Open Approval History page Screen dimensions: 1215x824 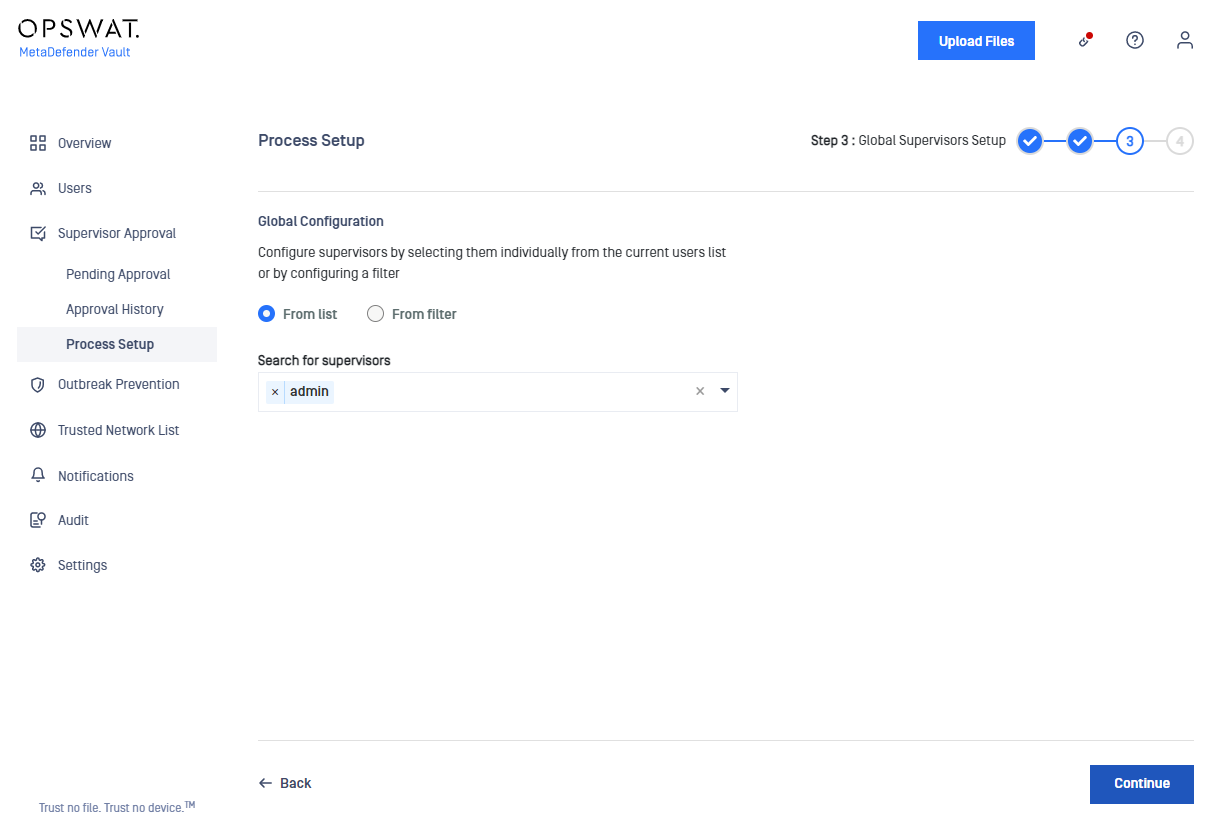(117, 309)
